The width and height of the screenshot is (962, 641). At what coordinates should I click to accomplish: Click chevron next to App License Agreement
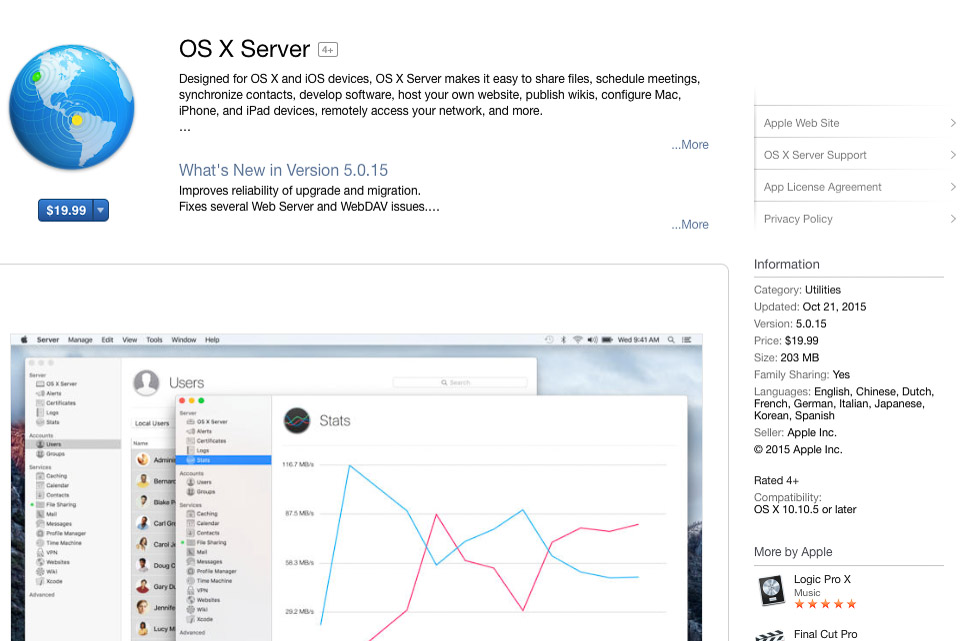tap(953, 186)
